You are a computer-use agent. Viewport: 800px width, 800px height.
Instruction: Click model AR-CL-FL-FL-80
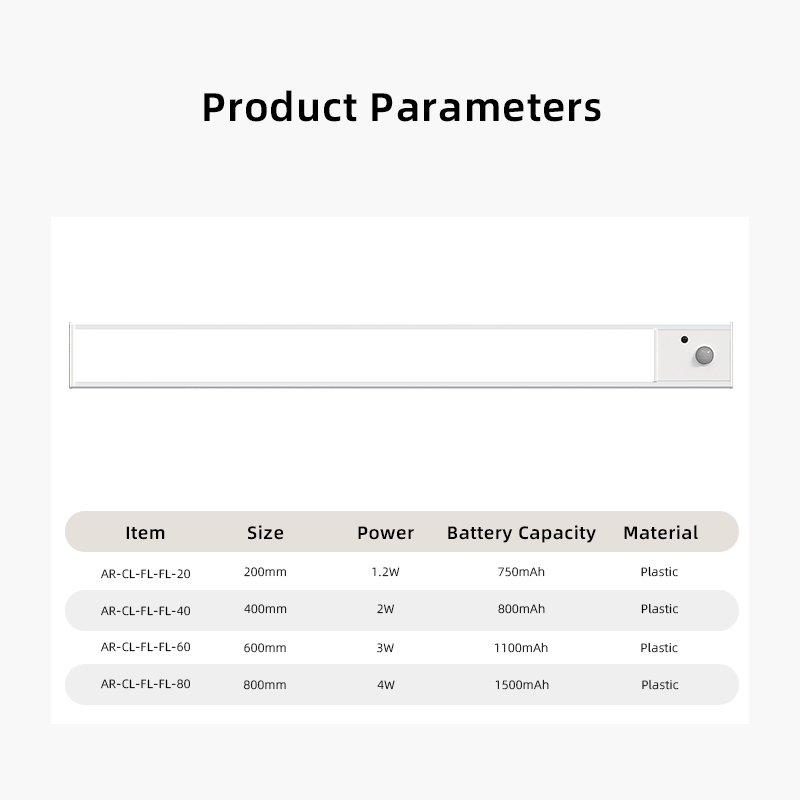[x=145, y=684]
